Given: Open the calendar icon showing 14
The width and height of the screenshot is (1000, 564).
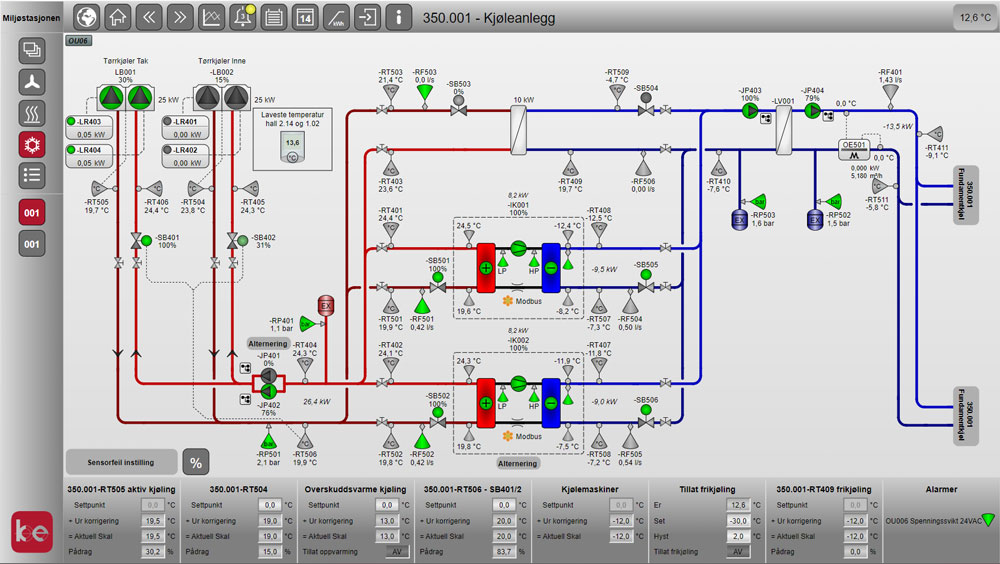Looking at the screenshot, I should pyautogui.click(x=305, y=17).
